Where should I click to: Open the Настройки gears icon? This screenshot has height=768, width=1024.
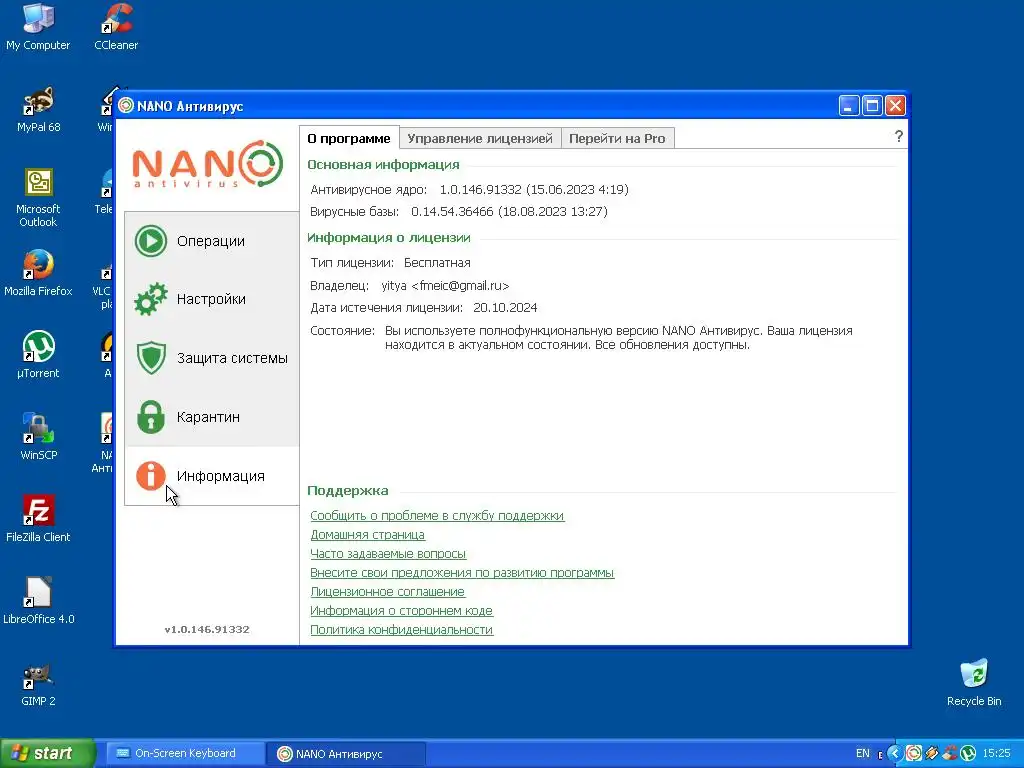(x=151, y=299)
